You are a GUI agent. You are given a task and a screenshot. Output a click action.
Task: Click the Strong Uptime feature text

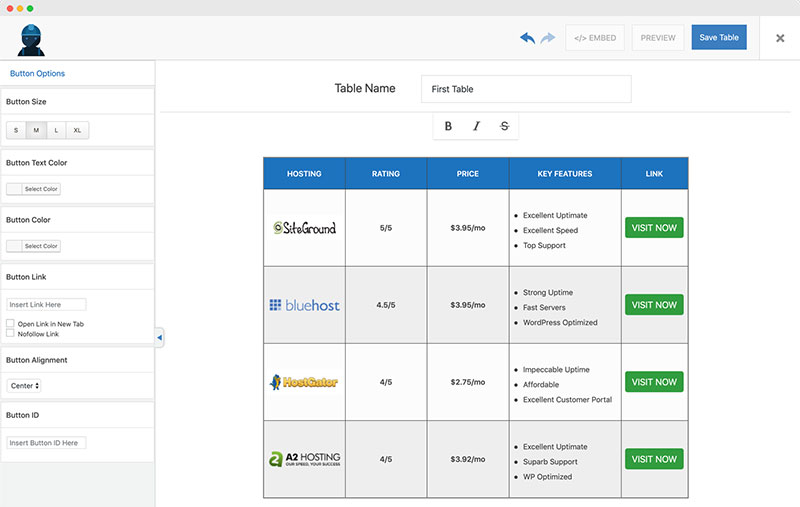pyautogui.click(x=548, y=292)
